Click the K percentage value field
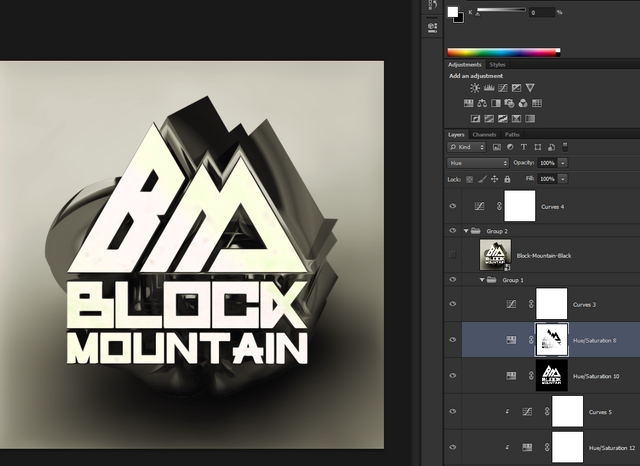This screenshot has width=640, height=466. coord(542,13)
